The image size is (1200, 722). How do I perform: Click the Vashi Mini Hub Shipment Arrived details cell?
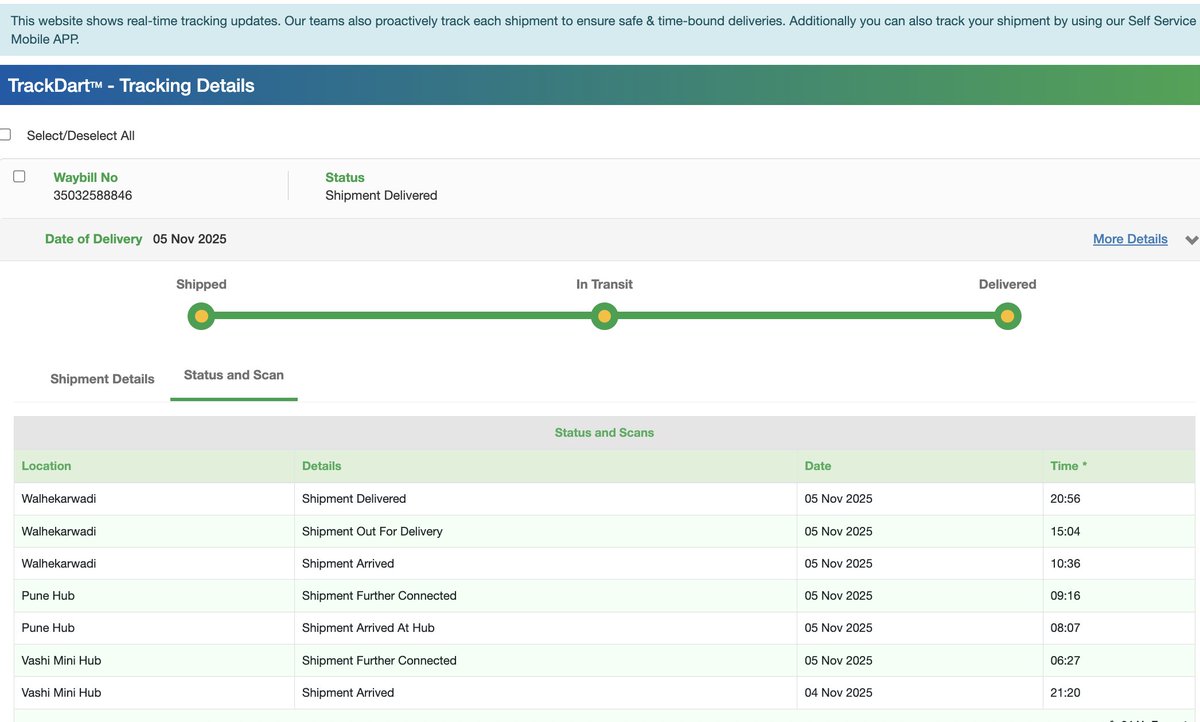click(348, 692)
